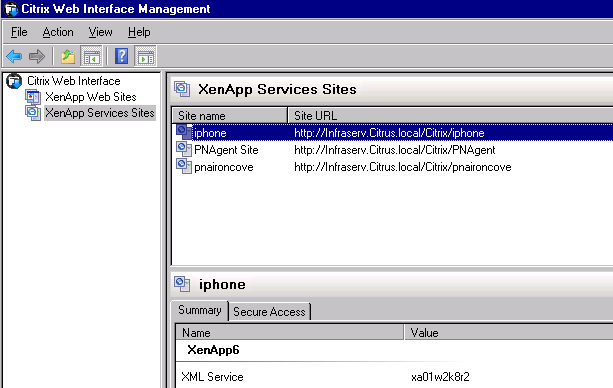Select XenApp Web Sites in the tree
This screenshot has height=388, width=613.
[x=90, y=97]
